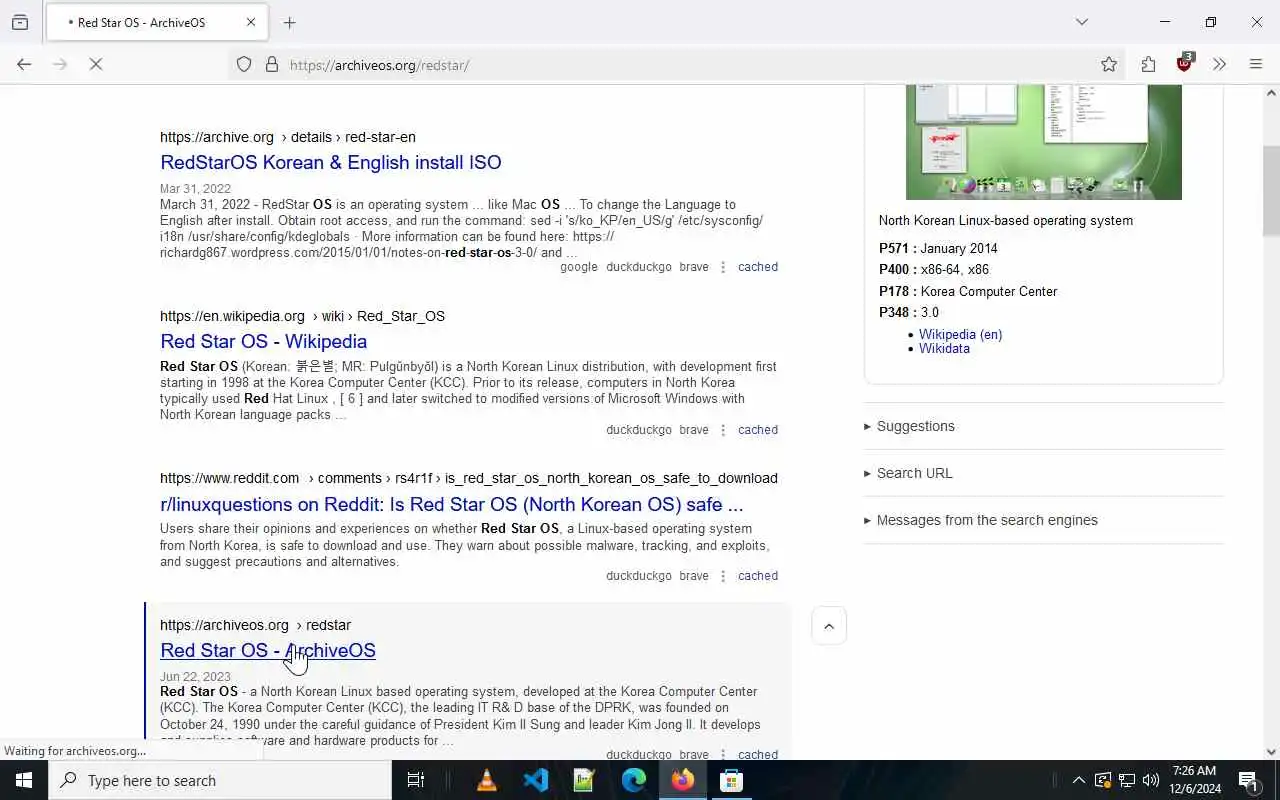The image size is (1280, 800).
Task: Go forward one page
Action: pos(60,64)
